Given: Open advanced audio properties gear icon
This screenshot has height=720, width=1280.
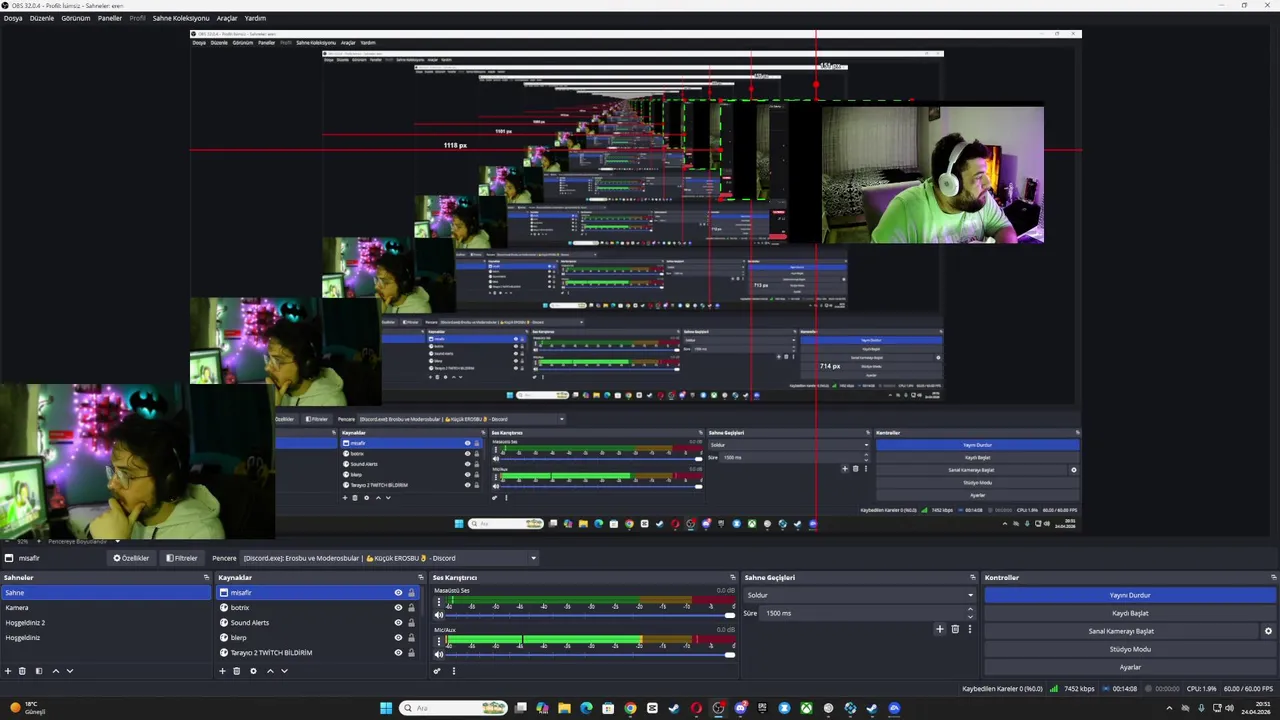Looking at the screenshot, I should coord(437,671).
